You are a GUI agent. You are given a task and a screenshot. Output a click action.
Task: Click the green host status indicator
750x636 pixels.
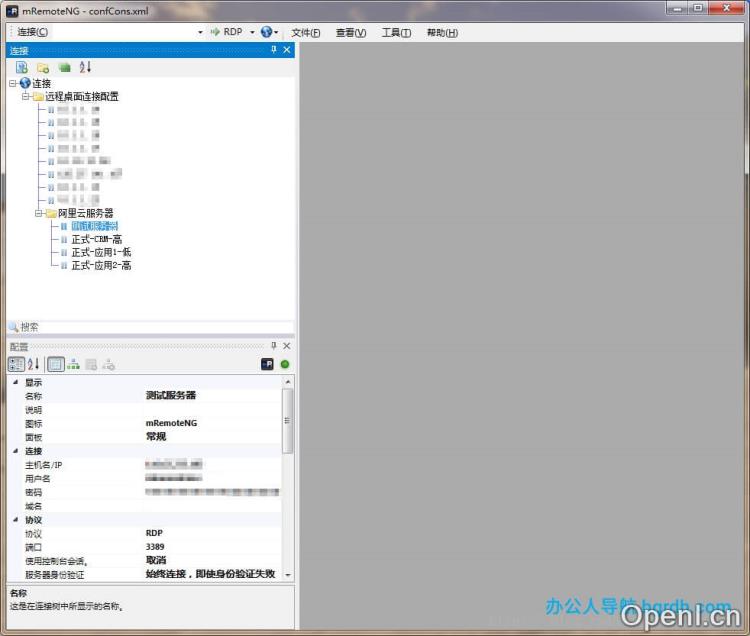click(285, 364)
